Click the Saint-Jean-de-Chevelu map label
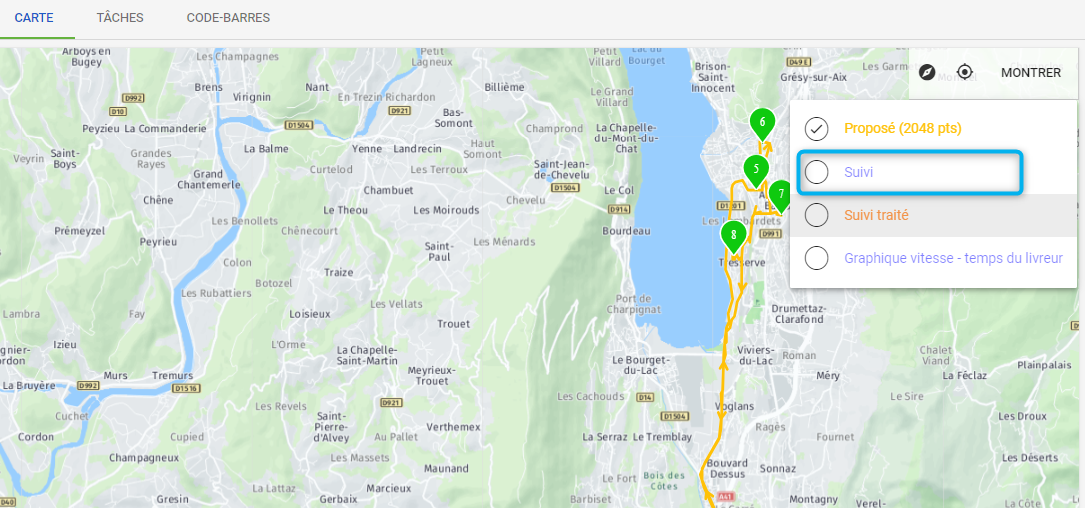Viewport: 1085px width, 508px height. tap(561, 170)
